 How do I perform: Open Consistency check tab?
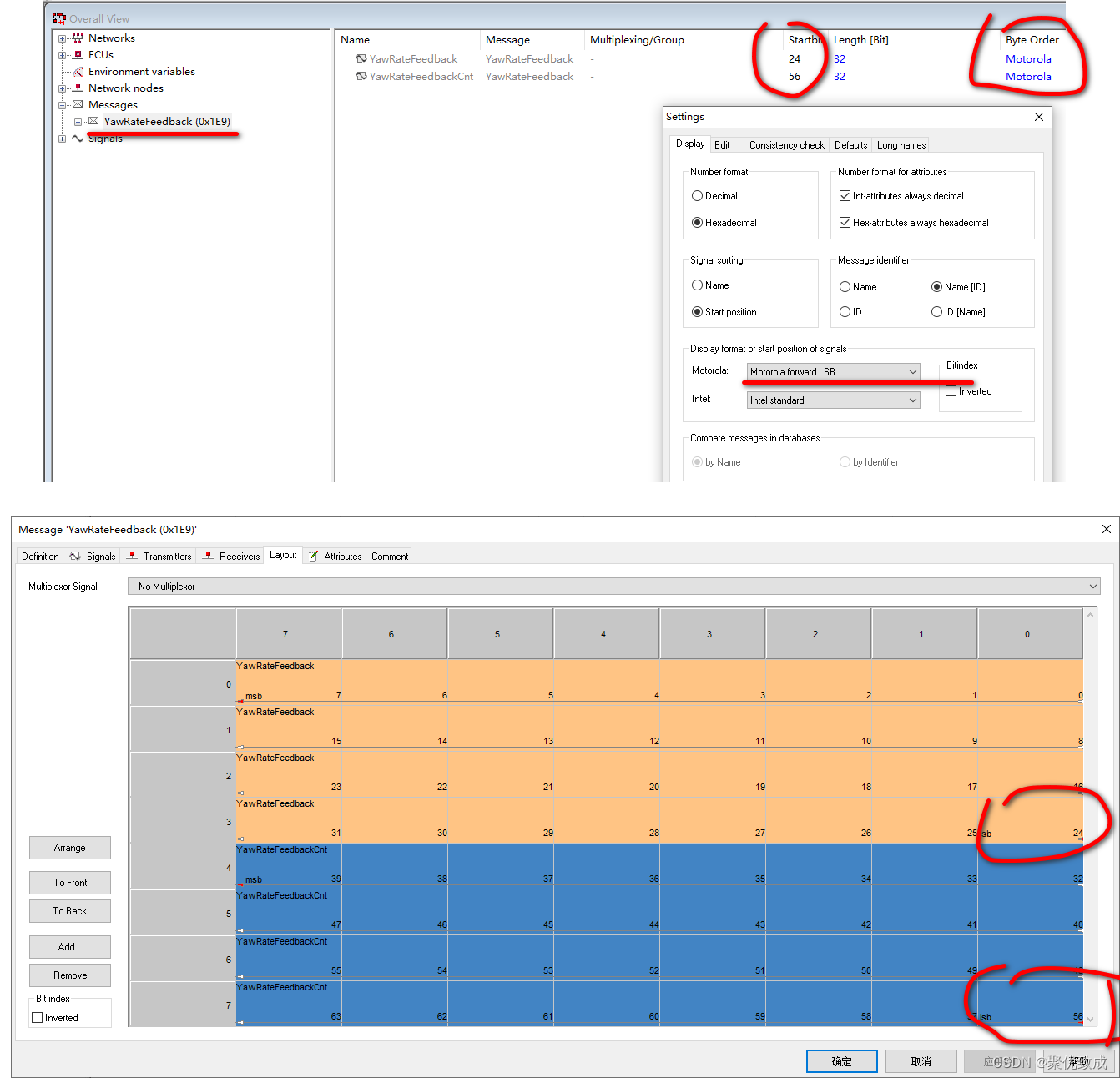coord(786,145)
